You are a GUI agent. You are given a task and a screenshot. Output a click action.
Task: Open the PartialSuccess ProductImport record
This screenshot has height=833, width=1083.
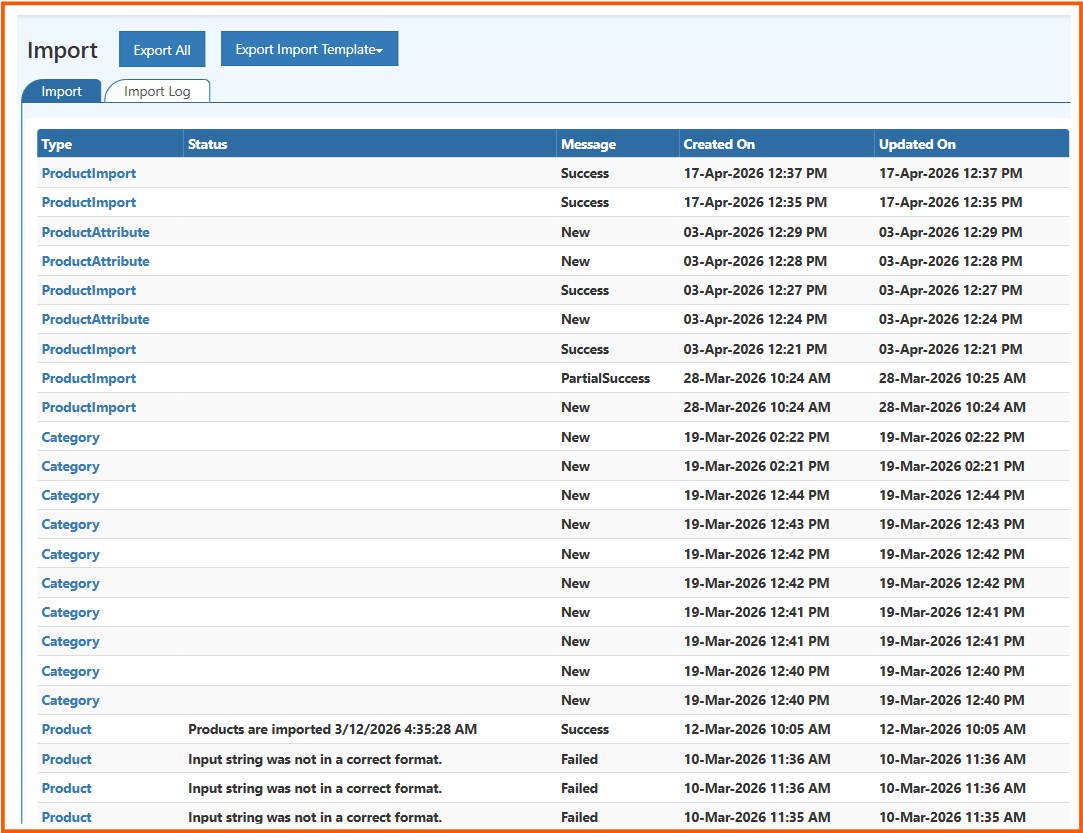pos(88,378)
